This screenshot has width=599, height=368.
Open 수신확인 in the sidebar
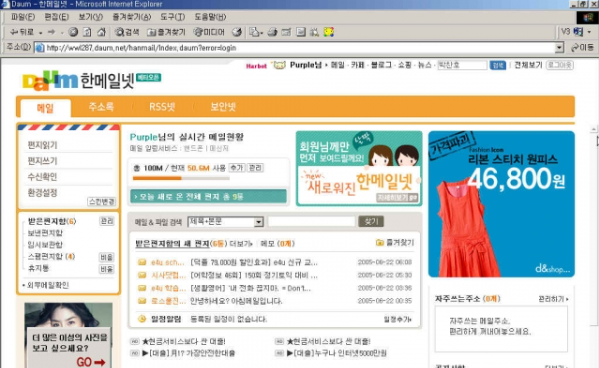(x=42, y=177)
